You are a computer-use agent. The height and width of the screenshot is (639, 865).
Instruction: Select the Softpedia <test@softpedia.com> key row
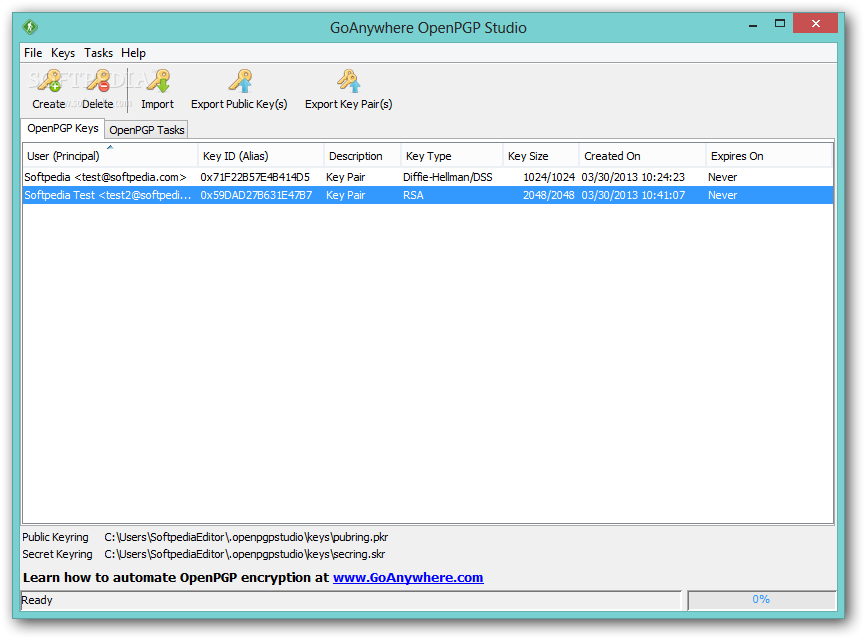pyautogui.click(x=428, y=177)
